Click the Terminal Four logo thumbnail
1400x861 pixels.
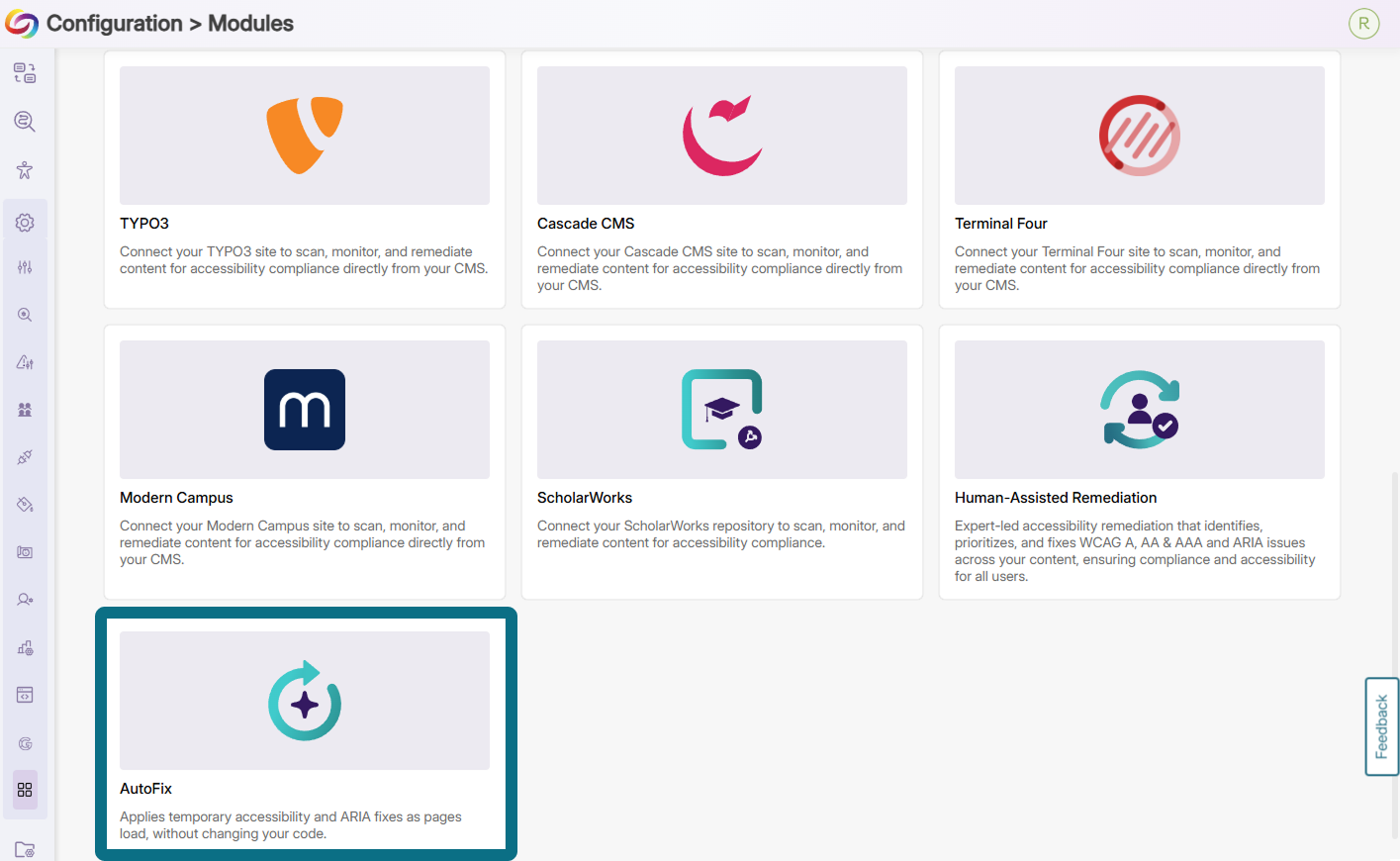tap(1140, 136)
